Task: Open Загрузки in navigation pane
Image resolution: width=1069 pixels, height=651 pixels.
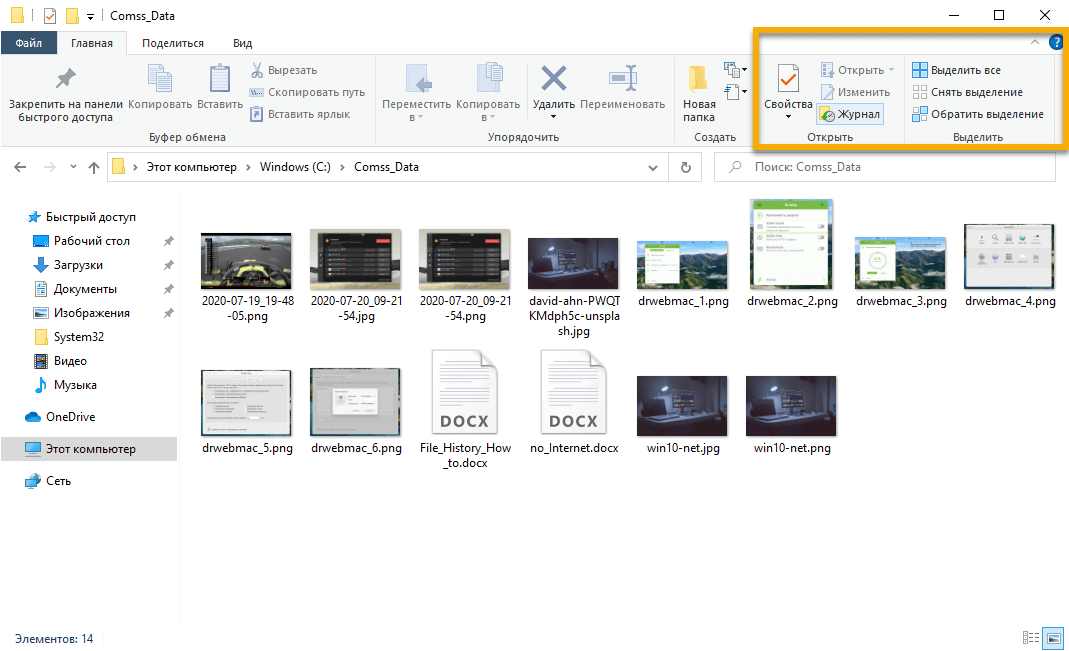Action: point(78,264)
